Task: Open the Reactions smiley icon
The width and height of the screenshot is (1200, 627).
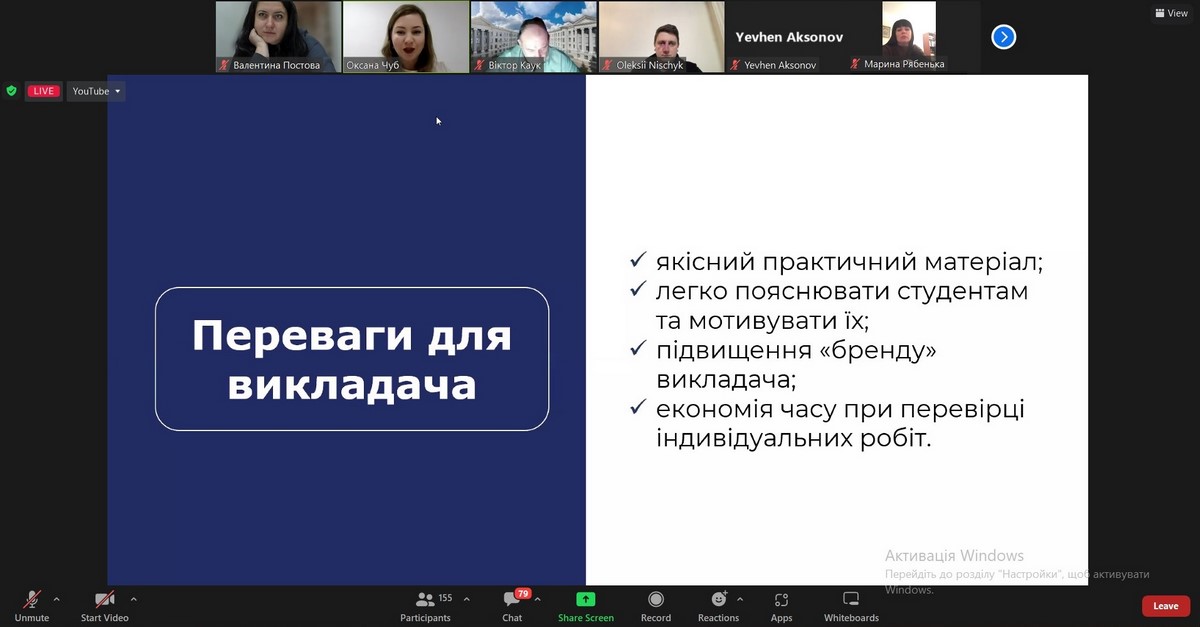Action: coord(718,599)
